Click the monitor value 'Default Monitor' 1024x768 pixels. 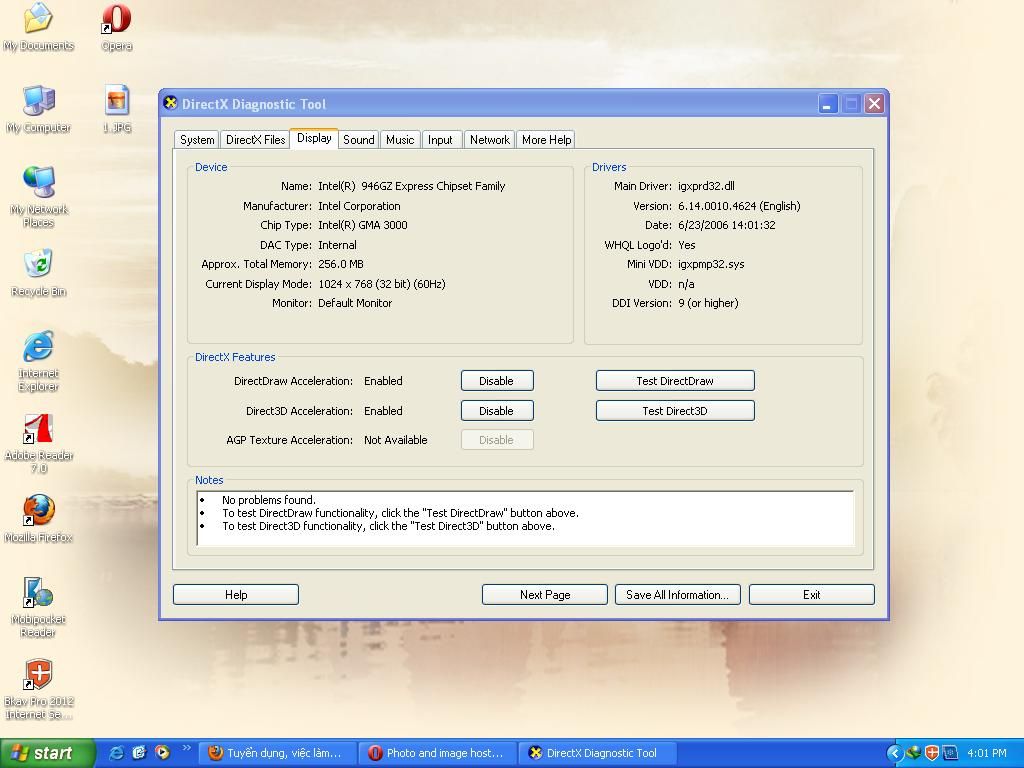[x=355, y=303]
